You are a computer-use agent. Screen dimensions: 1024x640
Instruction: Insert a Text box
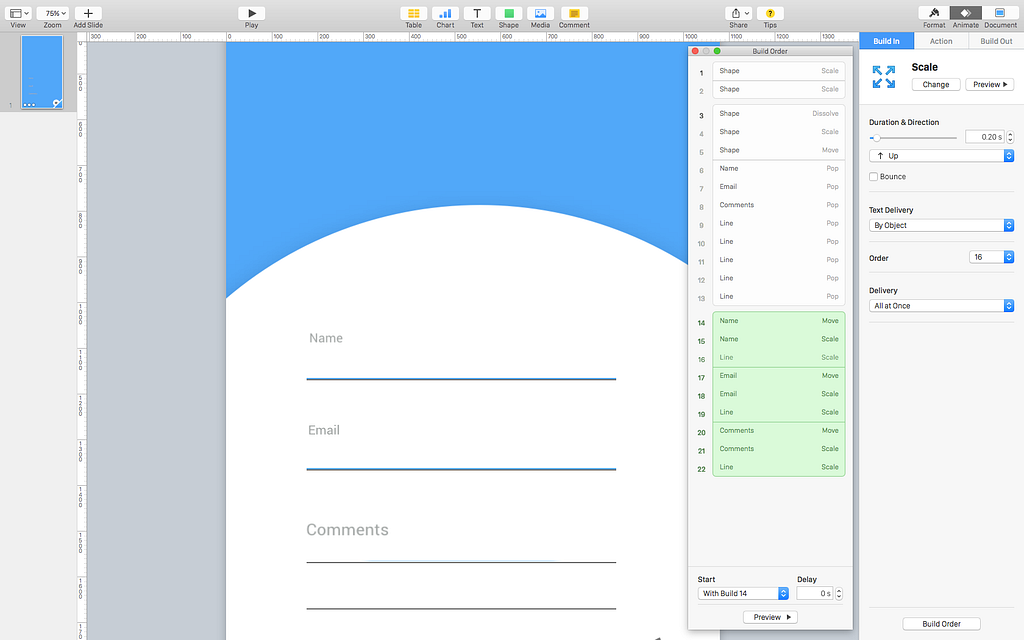(x=477, y=13)
